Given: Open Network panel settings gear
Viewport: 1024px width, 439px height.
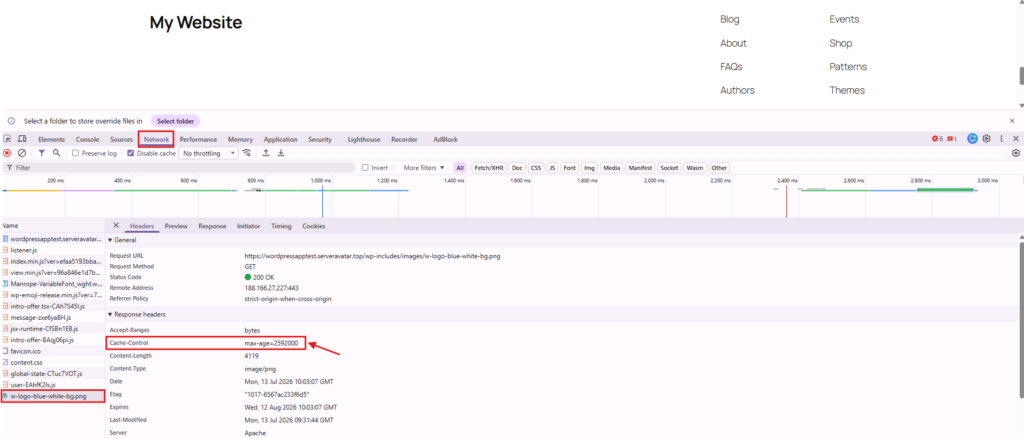Looking at the screenshot, I should click(1016, 153).
